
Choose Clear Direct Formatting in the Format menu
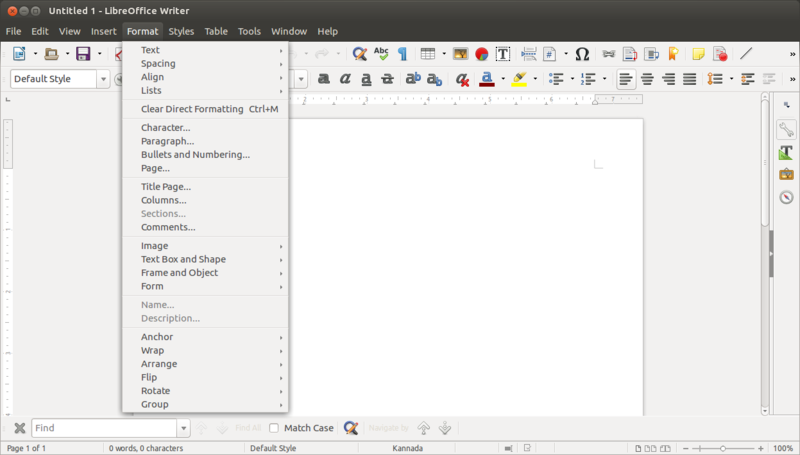205,109
